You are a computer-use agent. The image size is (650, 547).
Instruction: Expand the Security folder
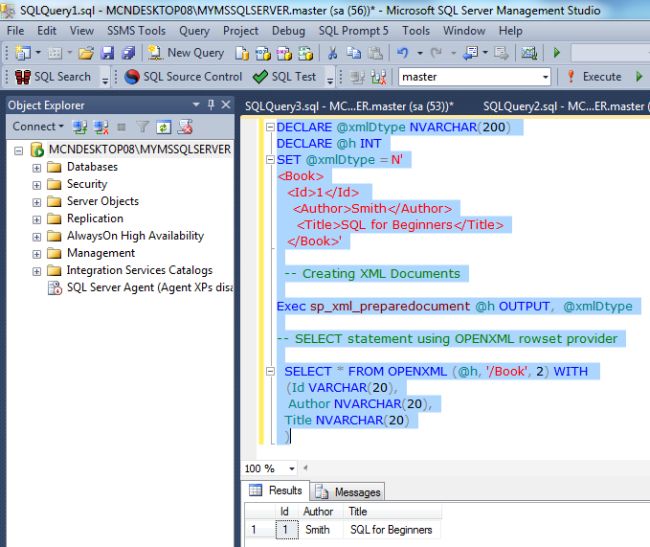coord(36,185)
